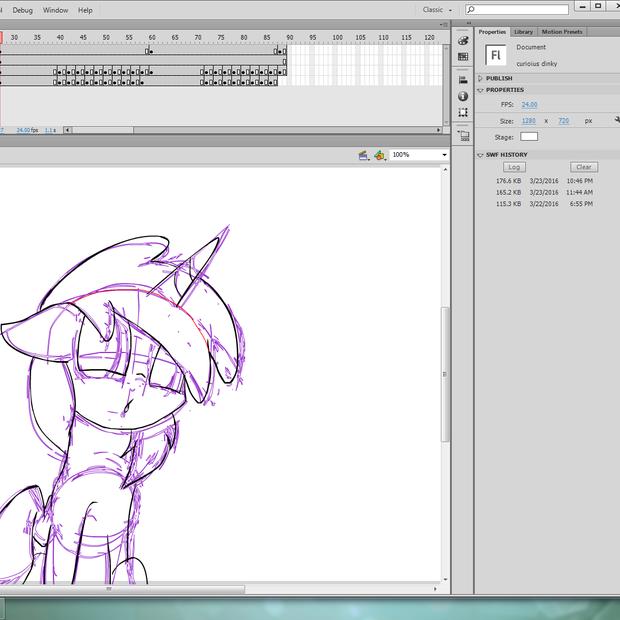Open the Transform panel icon

coord(463,112)
